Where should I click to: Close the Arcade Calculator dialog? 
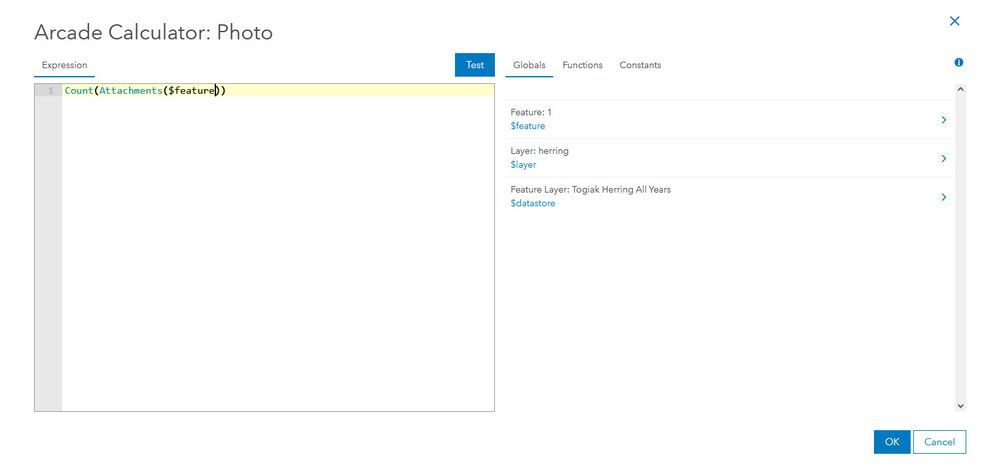tap(954, 21)
